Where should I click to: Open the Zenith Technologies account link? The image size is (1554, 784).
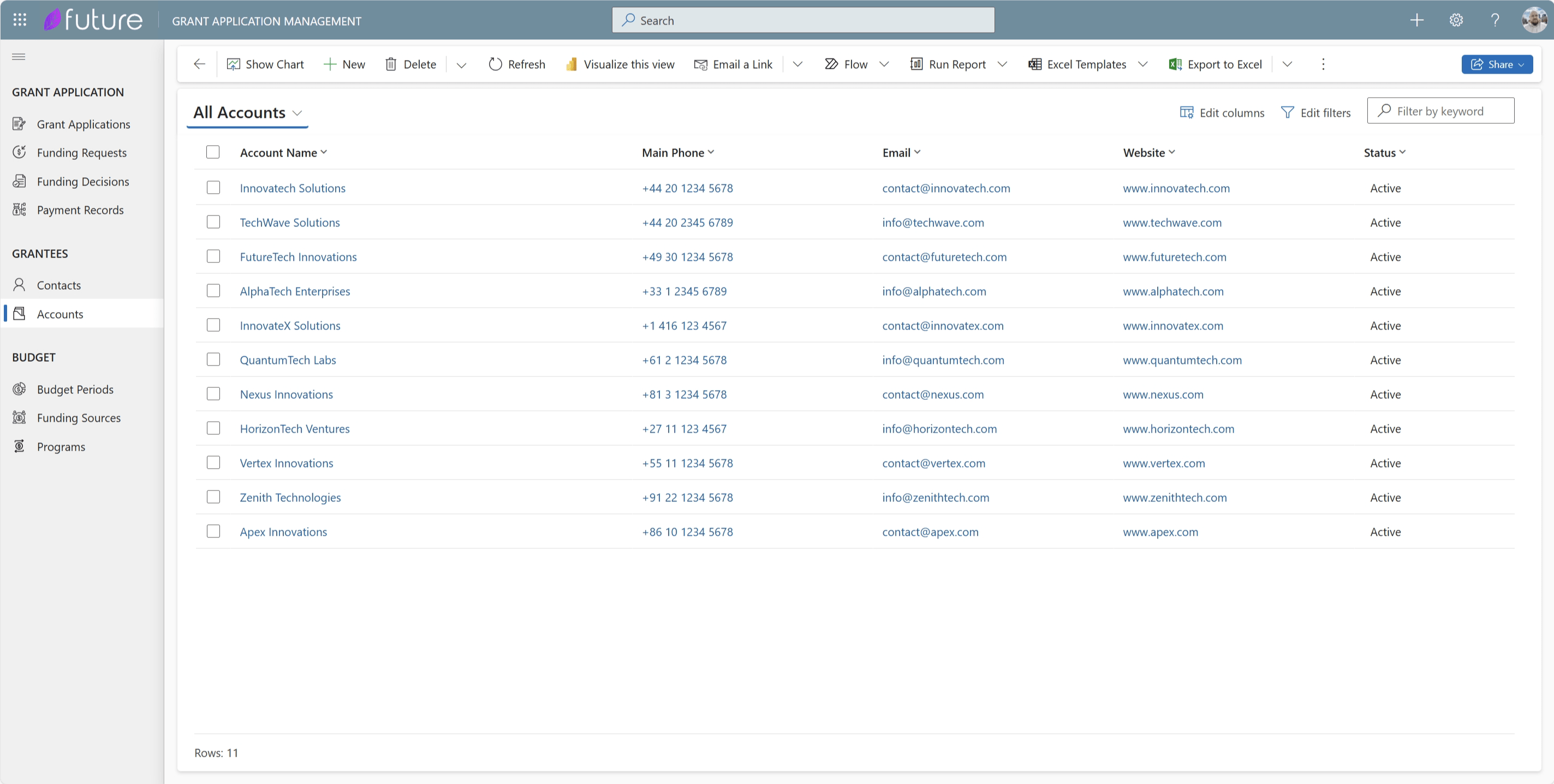(290, 497)
